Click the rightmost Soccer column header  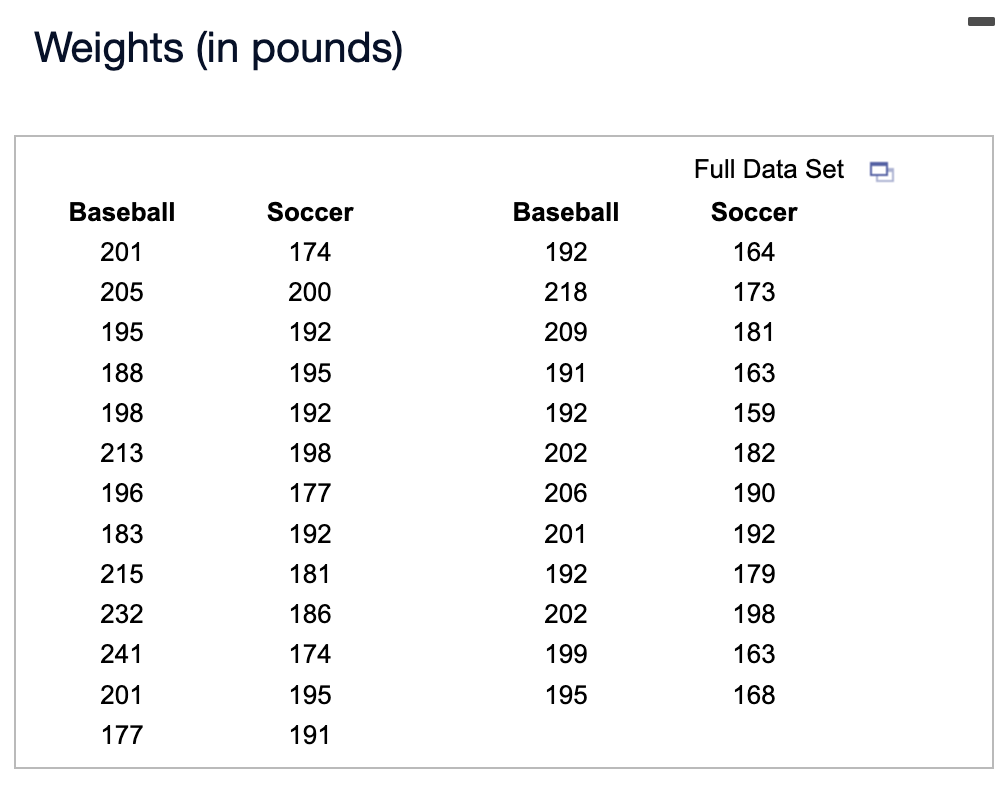tap(753, 212)
